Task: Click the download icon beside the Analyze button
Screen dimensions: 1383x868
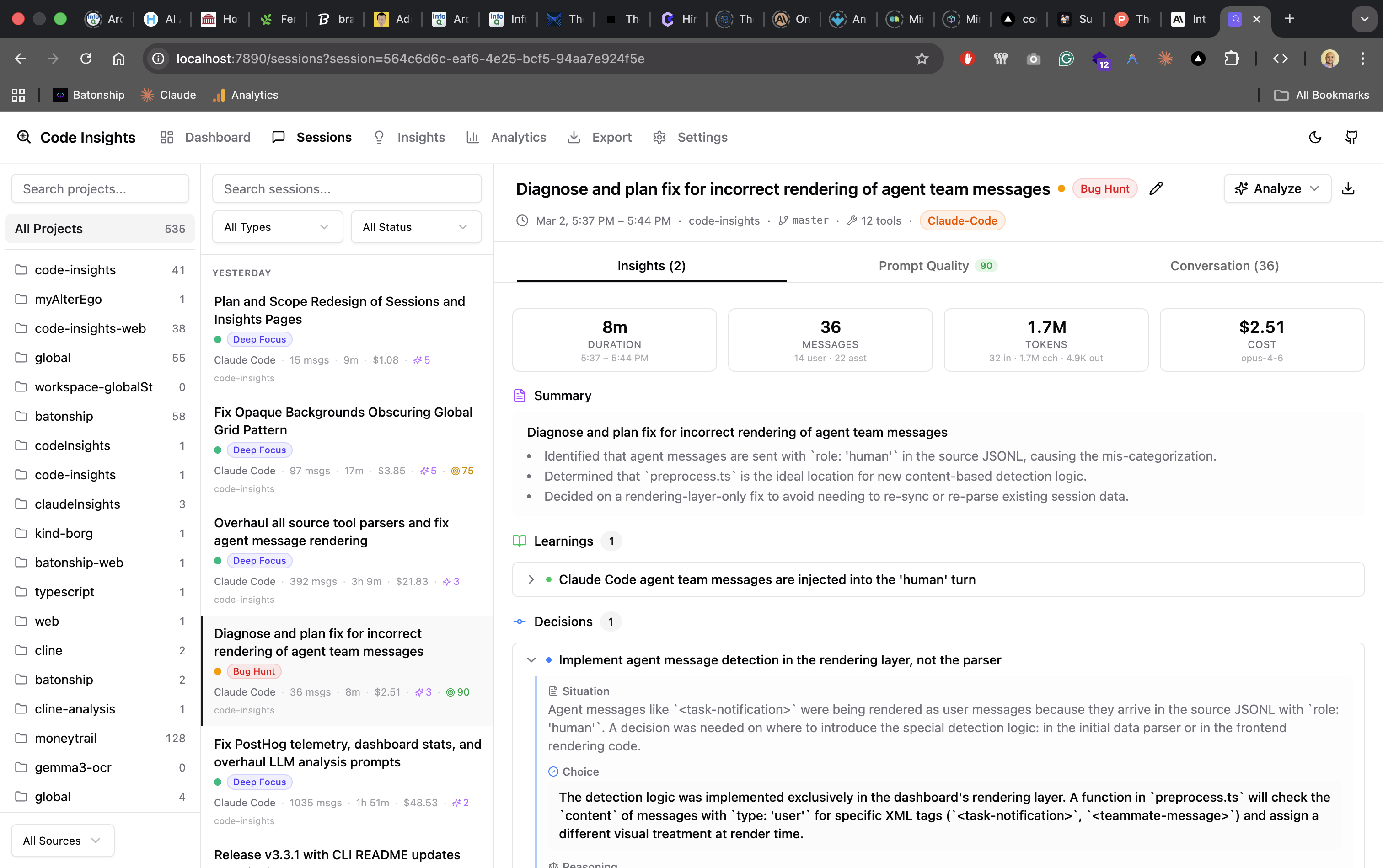Action: click(1349, 188)
